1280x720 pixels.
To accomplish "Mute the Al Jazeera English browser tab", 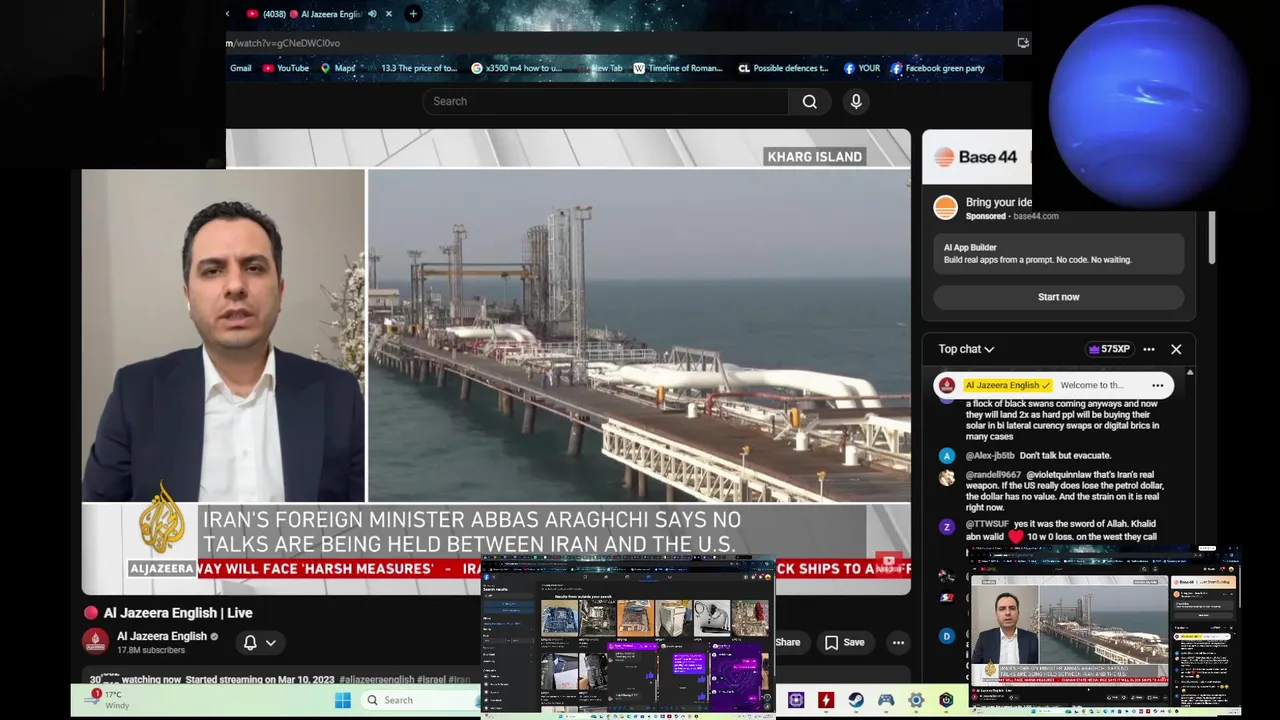I will click(372, 14).
